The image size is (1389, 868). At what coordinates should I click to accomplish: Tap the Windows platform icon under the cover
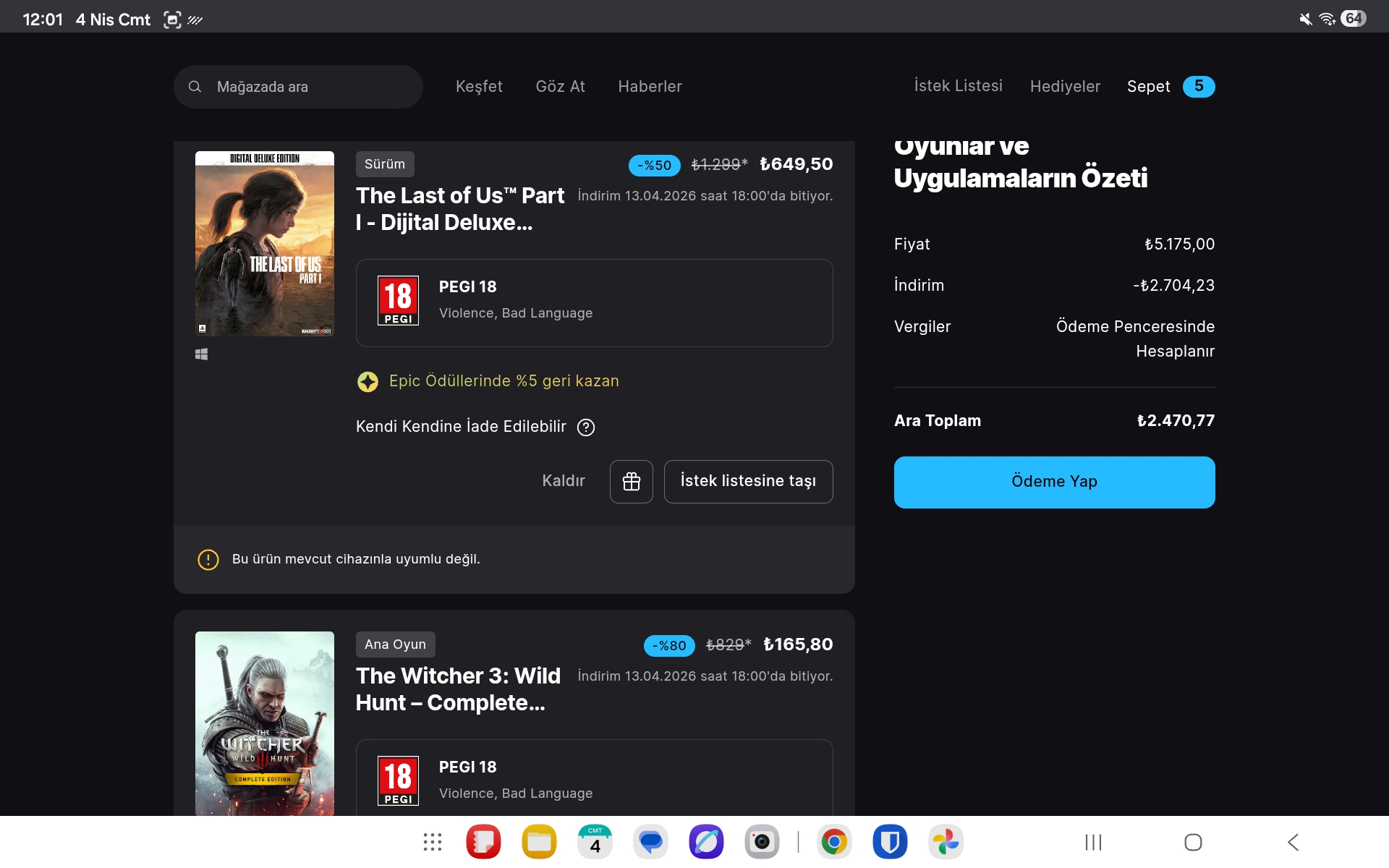pos(202,354)
